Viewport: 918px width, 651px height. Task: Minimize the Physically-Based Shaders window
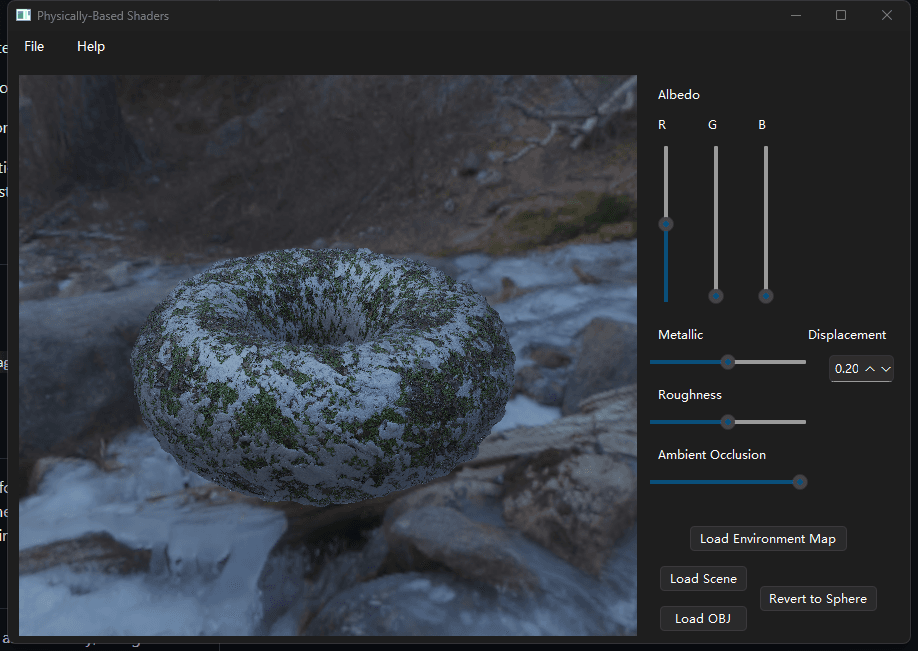[x=796, y=15]
